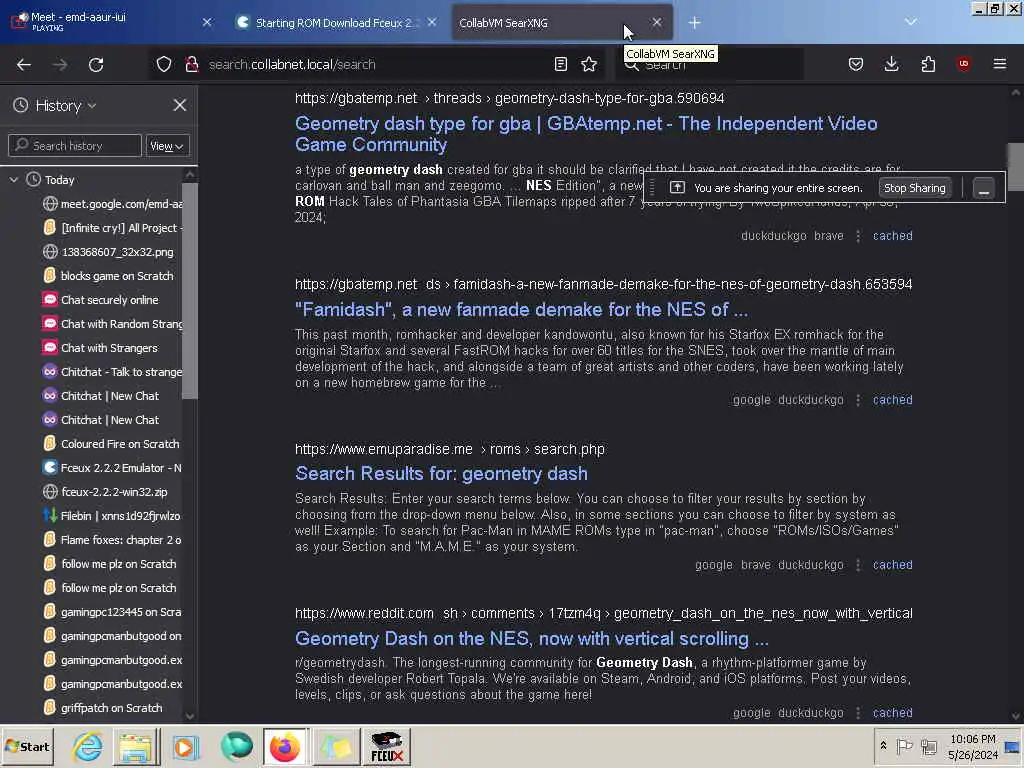Open the View sort dropdown

tap(167, 146)
